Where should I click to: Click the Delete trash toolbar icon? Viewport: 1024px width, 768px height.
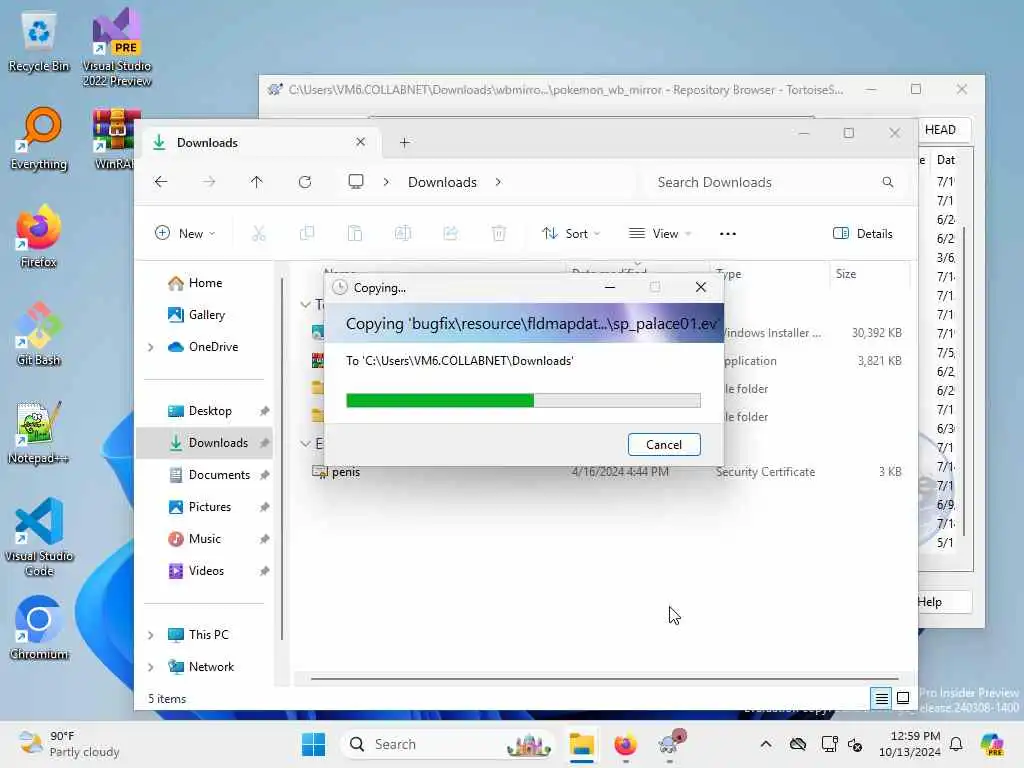499,233
